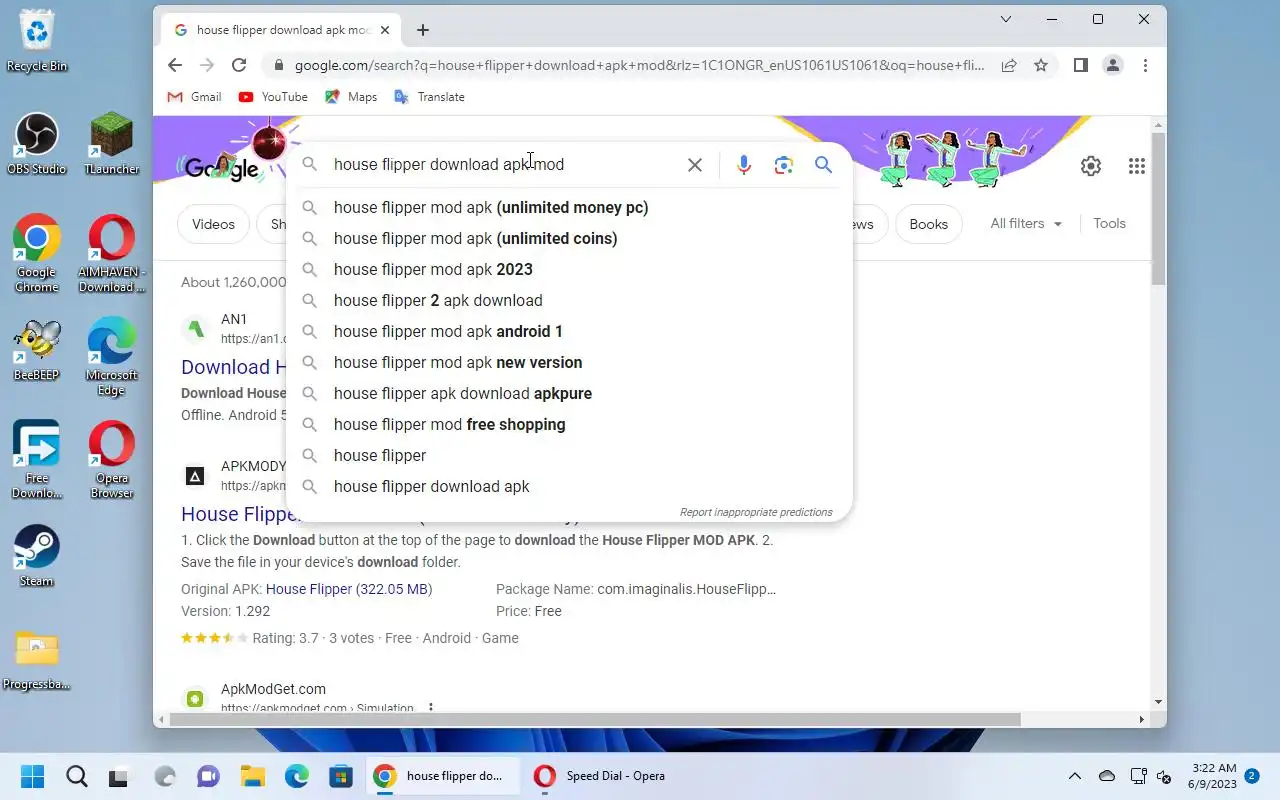Open Gmail bookmark
The height and width of the screenshot is (800, 1280).
194,97
